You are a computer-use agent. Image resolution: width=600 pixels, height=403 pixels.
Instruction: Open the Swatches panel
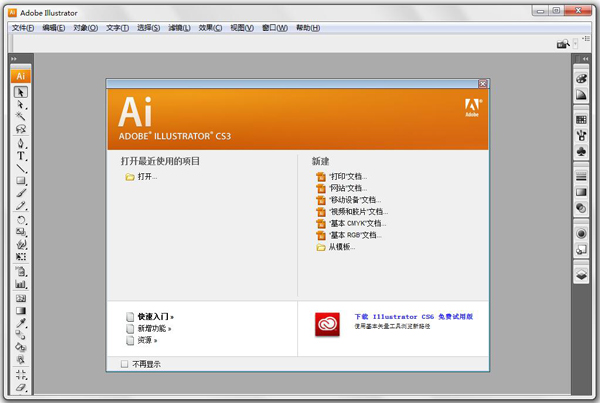click(x=581, y=120)
